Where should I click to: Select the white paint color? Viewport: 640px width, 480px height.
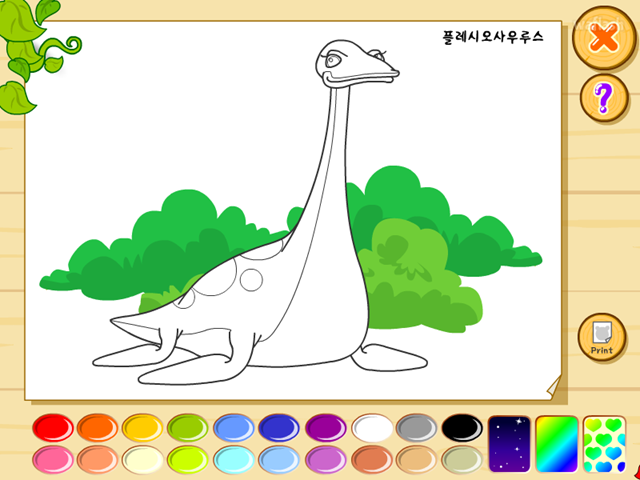[372, 427]
